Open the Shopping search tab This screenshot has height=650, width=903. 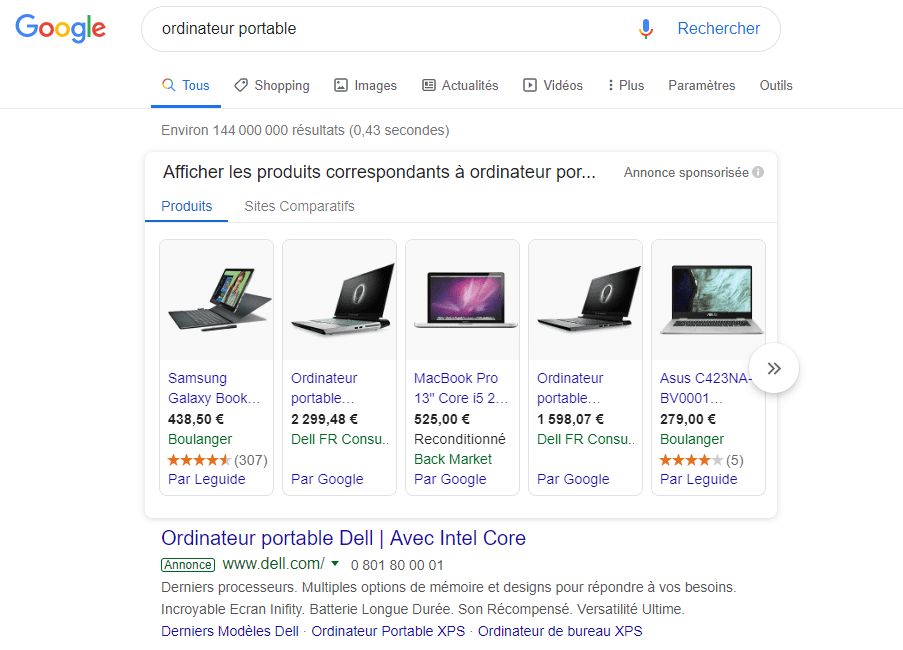(272, 86)
